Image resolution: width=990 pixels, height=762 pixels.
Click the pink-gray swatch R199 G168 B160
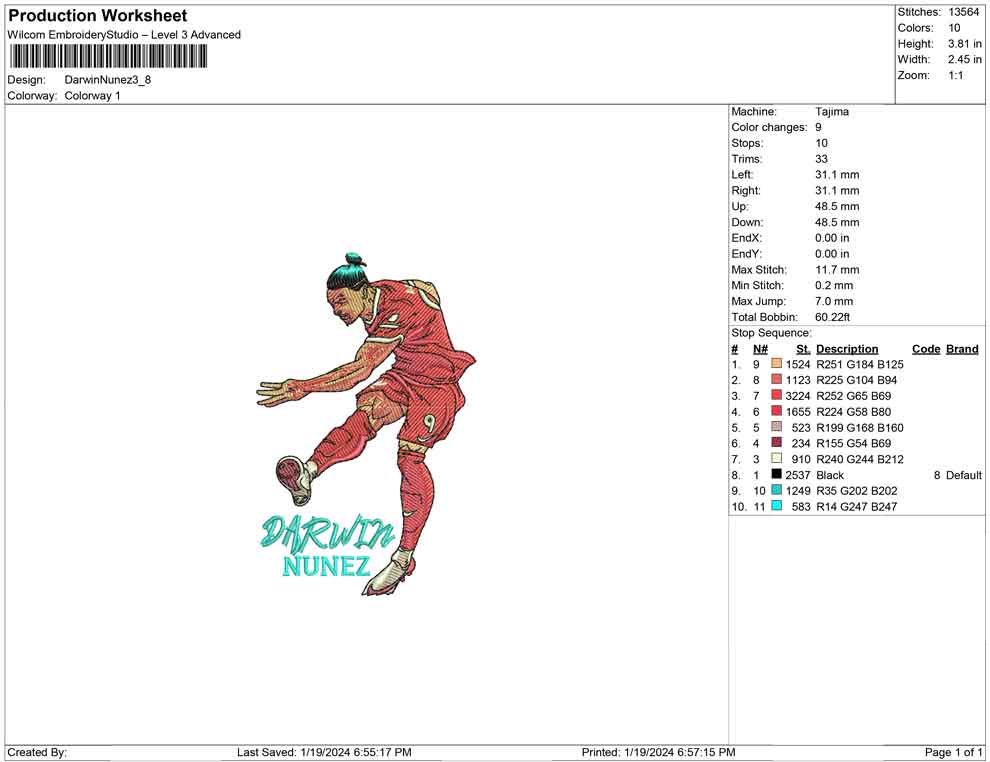click(777, 427)
